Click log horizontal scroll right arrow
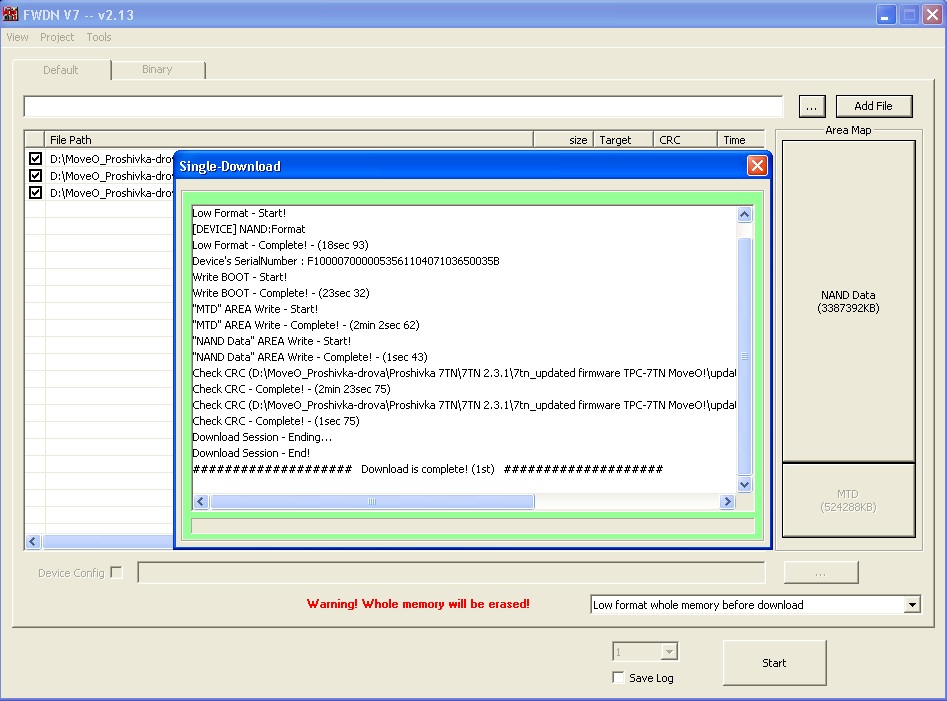This screenshot has height=701, width=947. coord(728,501)
